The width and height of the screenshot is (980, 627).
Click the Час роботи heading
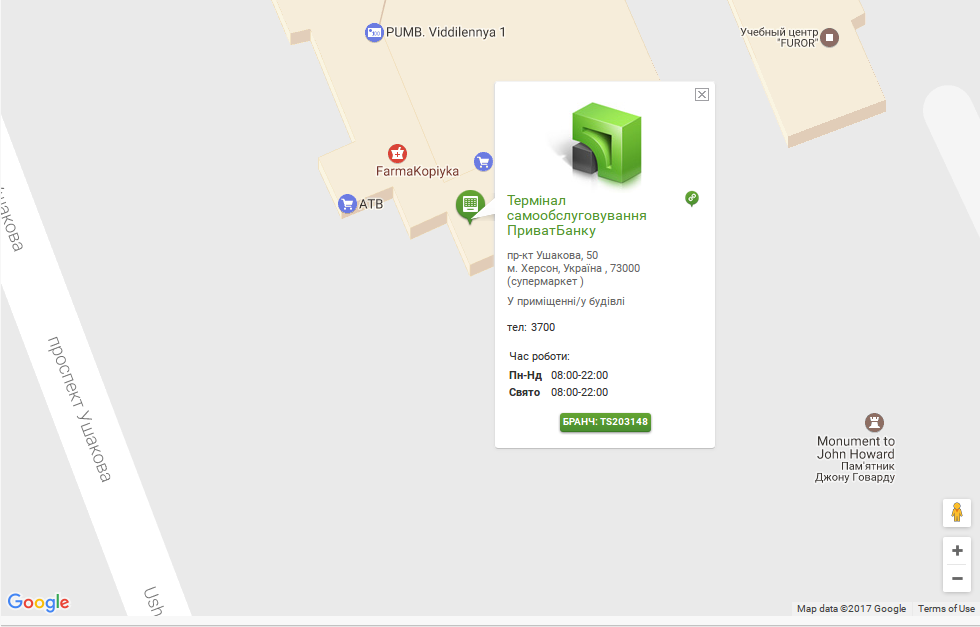539,356
